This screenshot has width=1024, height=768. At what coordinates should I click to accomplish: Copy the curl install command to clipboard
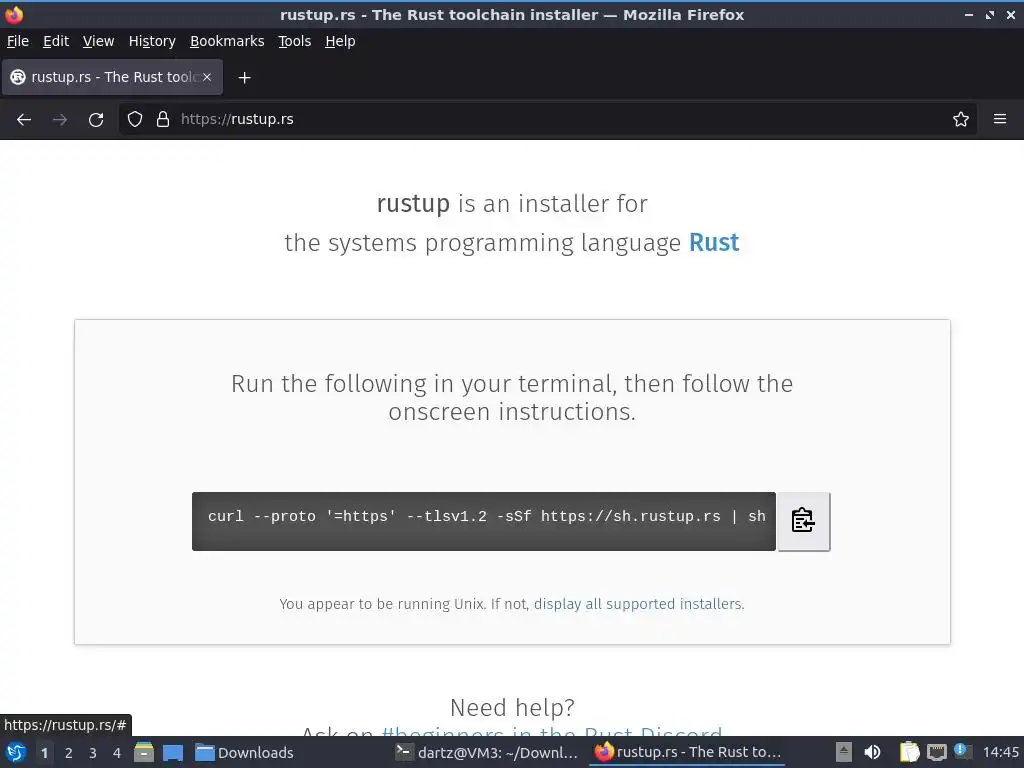(x=803, y=521)
